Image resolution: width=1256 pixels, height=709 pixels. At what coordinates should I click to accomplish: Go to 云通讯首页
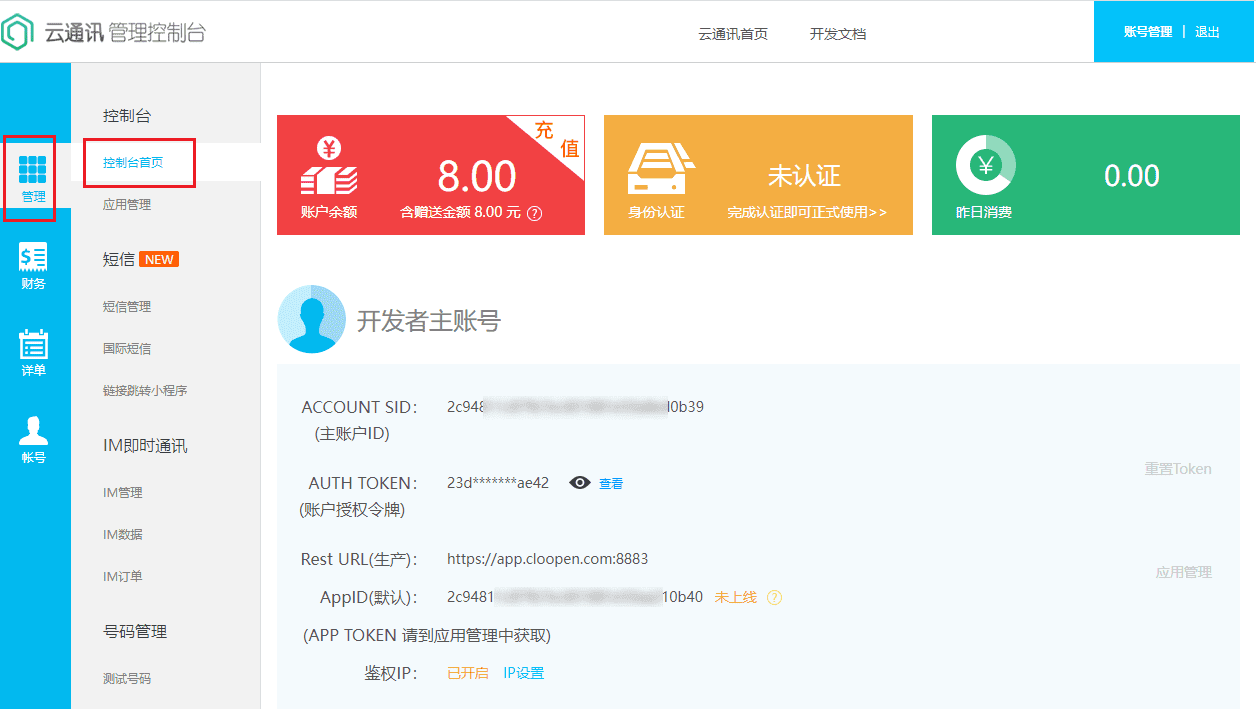tap(733, 34)
